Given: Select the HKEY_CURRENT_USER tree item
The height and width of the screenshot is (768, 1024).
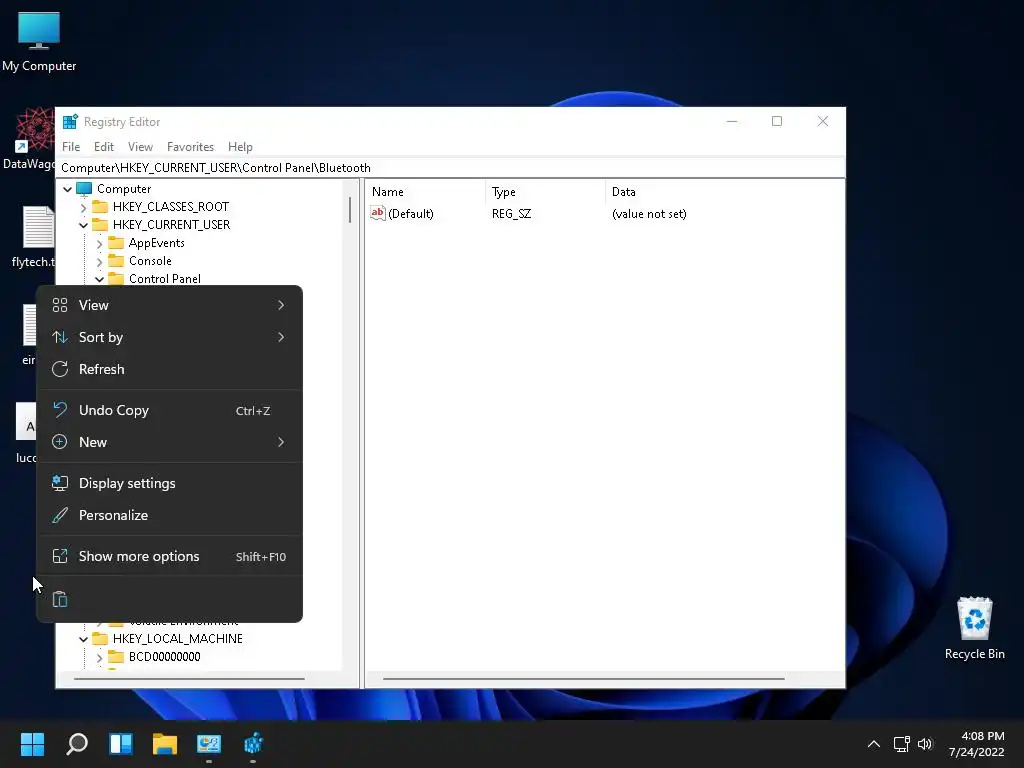Looking at the screenshot, I should pos(171,225).
